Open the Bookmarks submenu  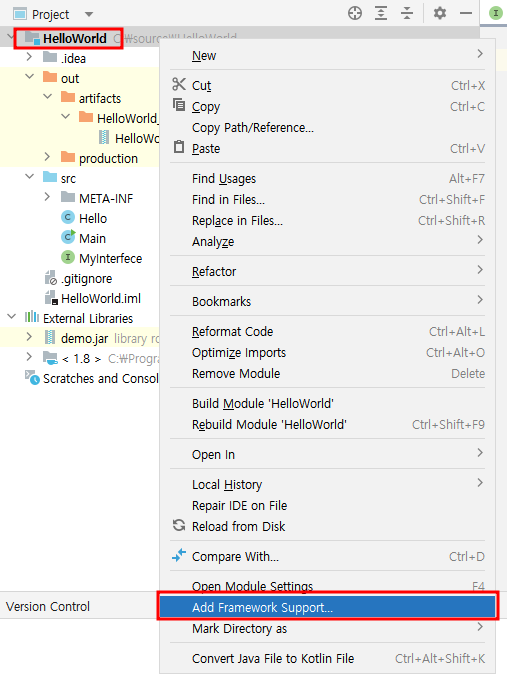[327, 301]
